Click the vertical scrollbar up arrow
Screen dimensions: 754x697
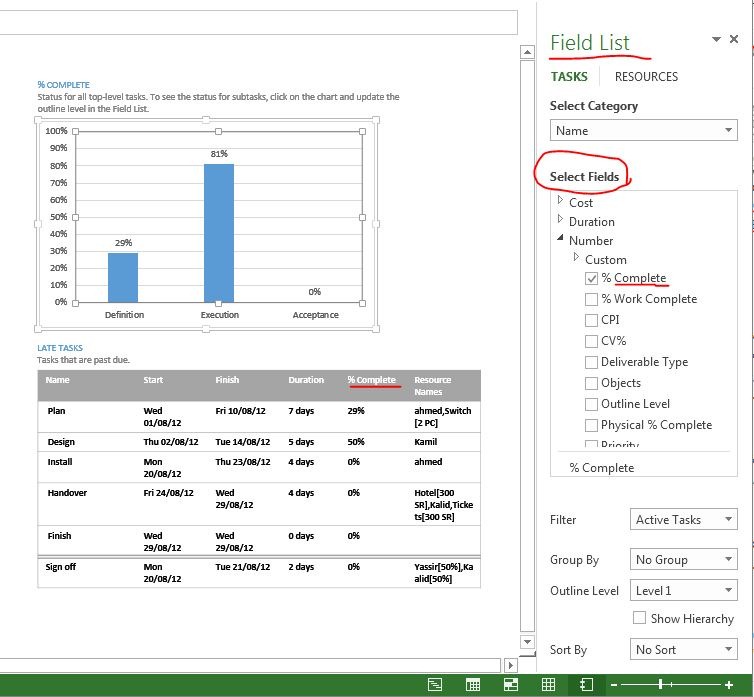[x=528, y=52]
